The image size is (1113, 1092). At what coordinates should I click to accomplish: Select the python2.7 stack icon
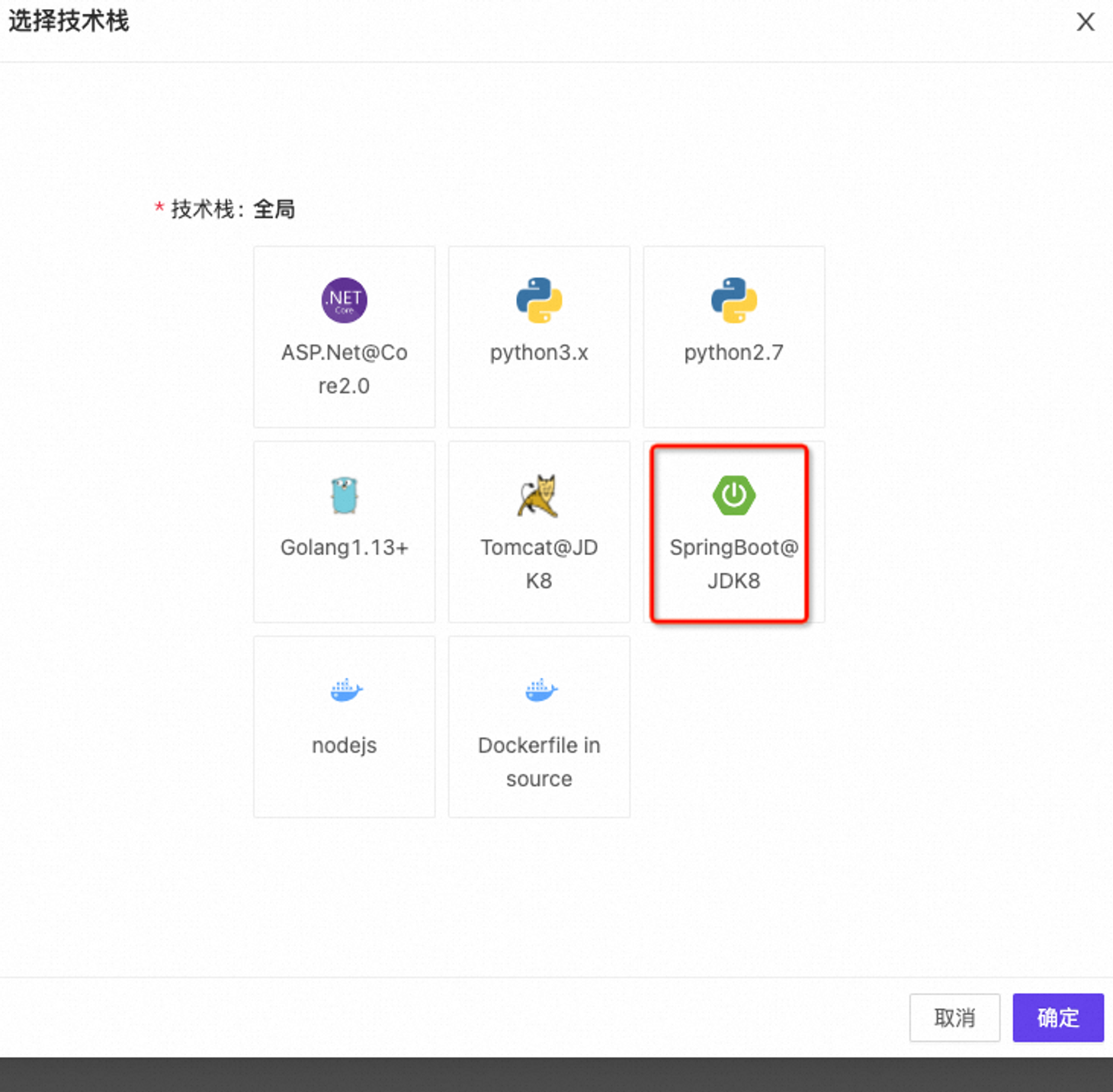click(x=733, y=300)
